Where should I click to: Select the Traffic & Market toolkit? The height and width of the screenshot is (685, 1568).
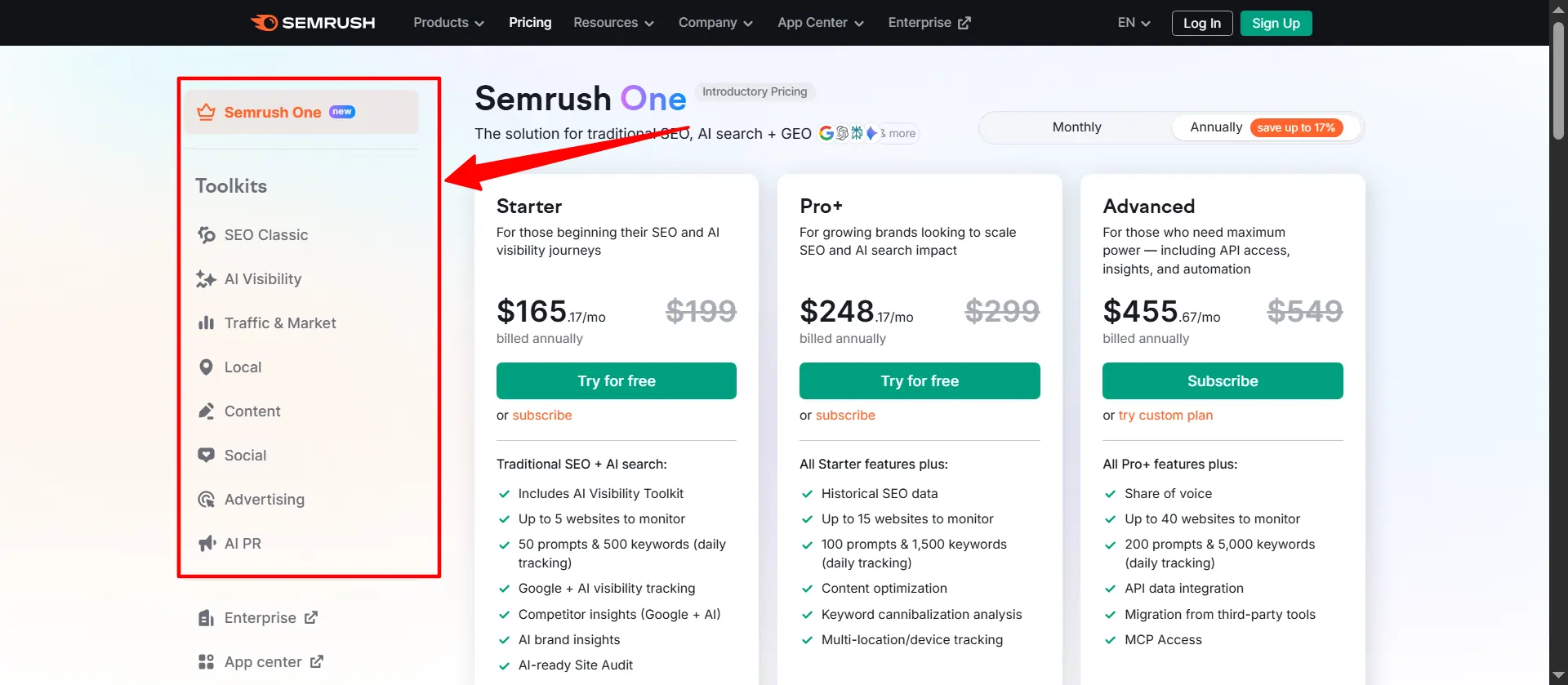[280, 322]
